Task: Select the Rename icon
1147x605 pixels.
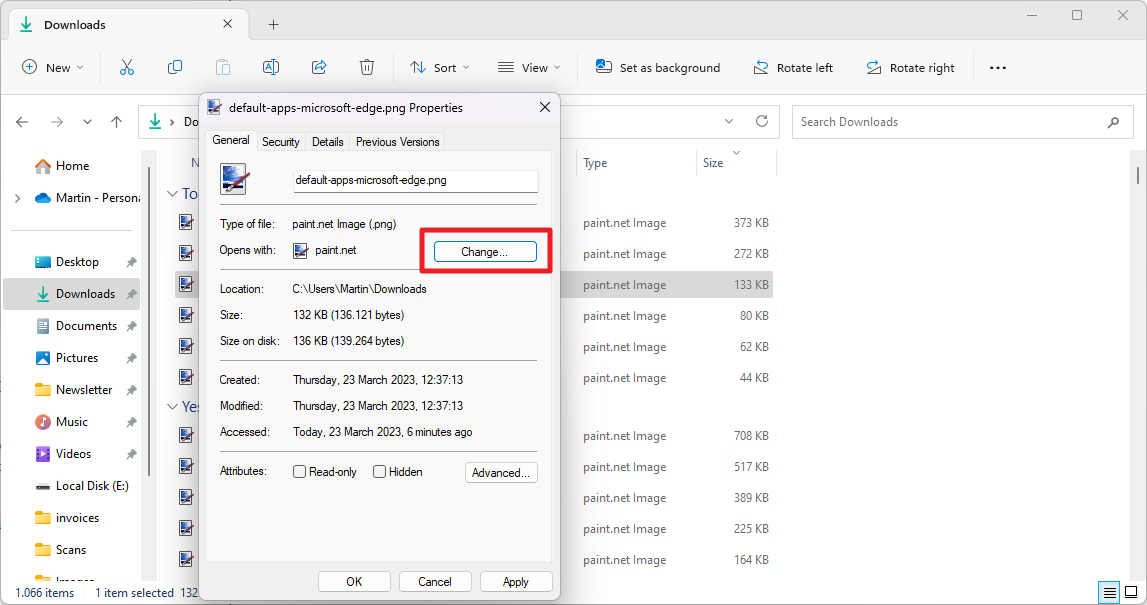Action: [270, 66]
